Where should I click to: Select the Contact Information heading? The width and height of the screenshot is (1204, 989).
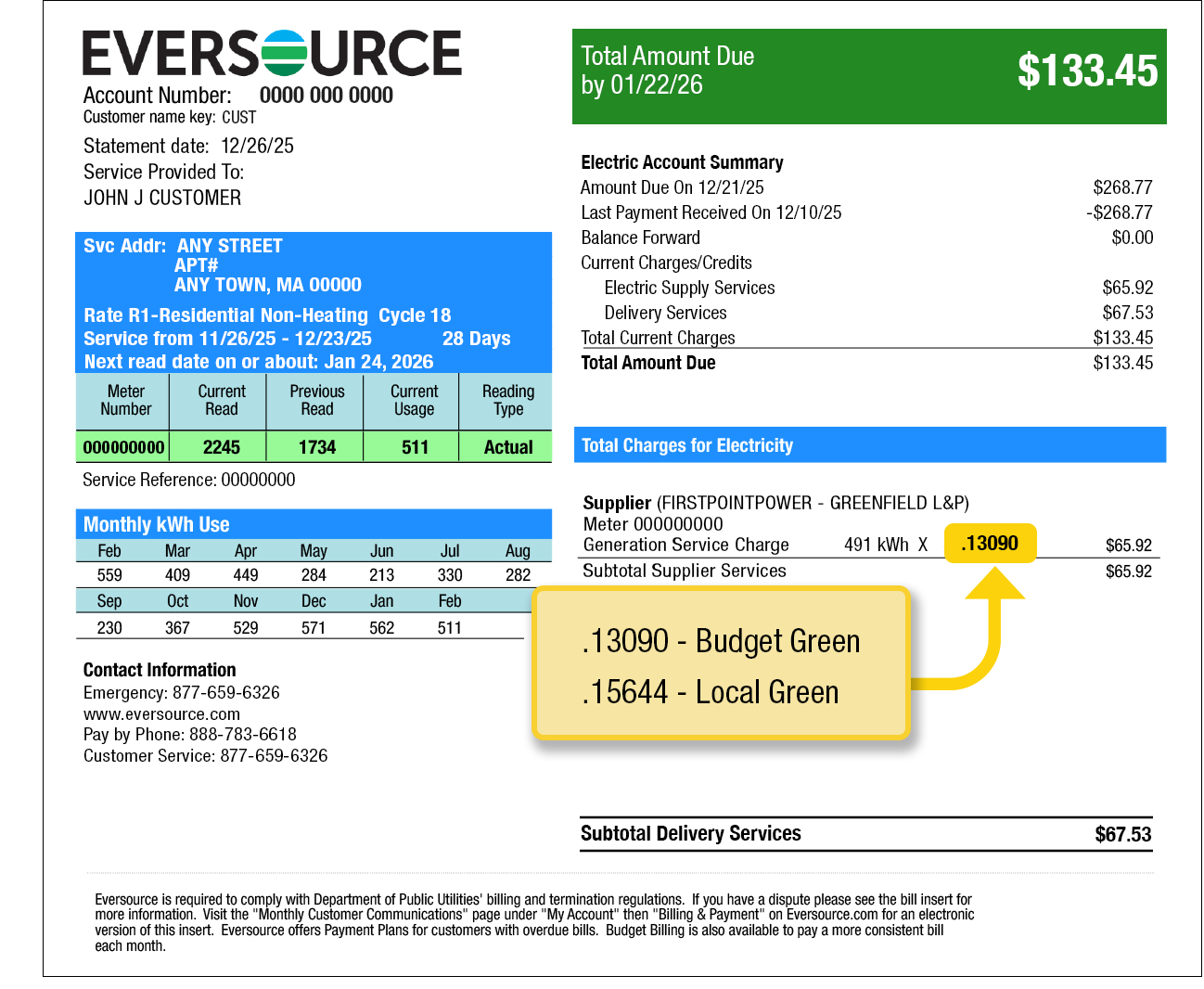pos(160,670)
